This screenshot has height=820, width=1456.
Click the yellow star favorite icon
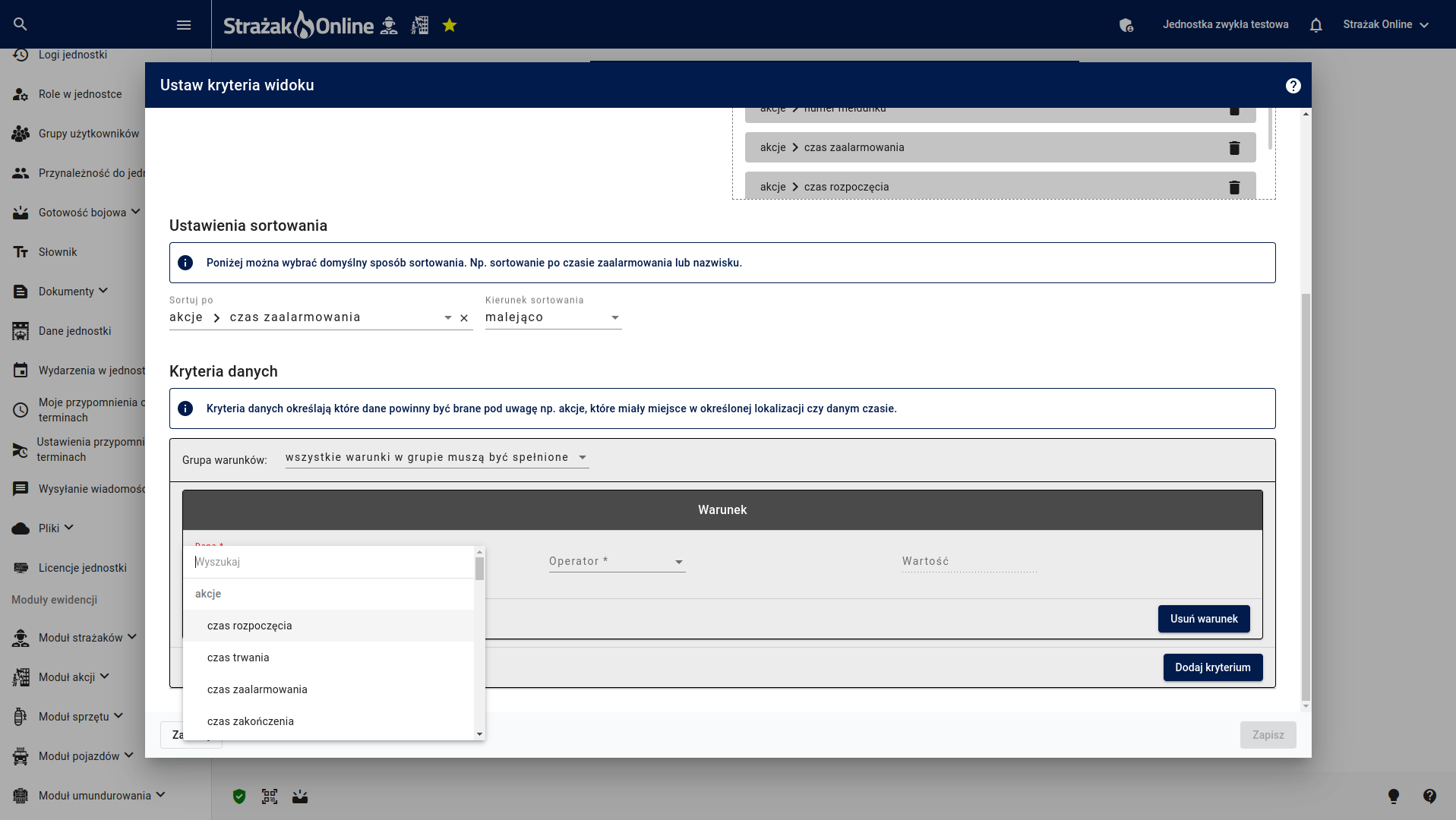coord(450,25)
